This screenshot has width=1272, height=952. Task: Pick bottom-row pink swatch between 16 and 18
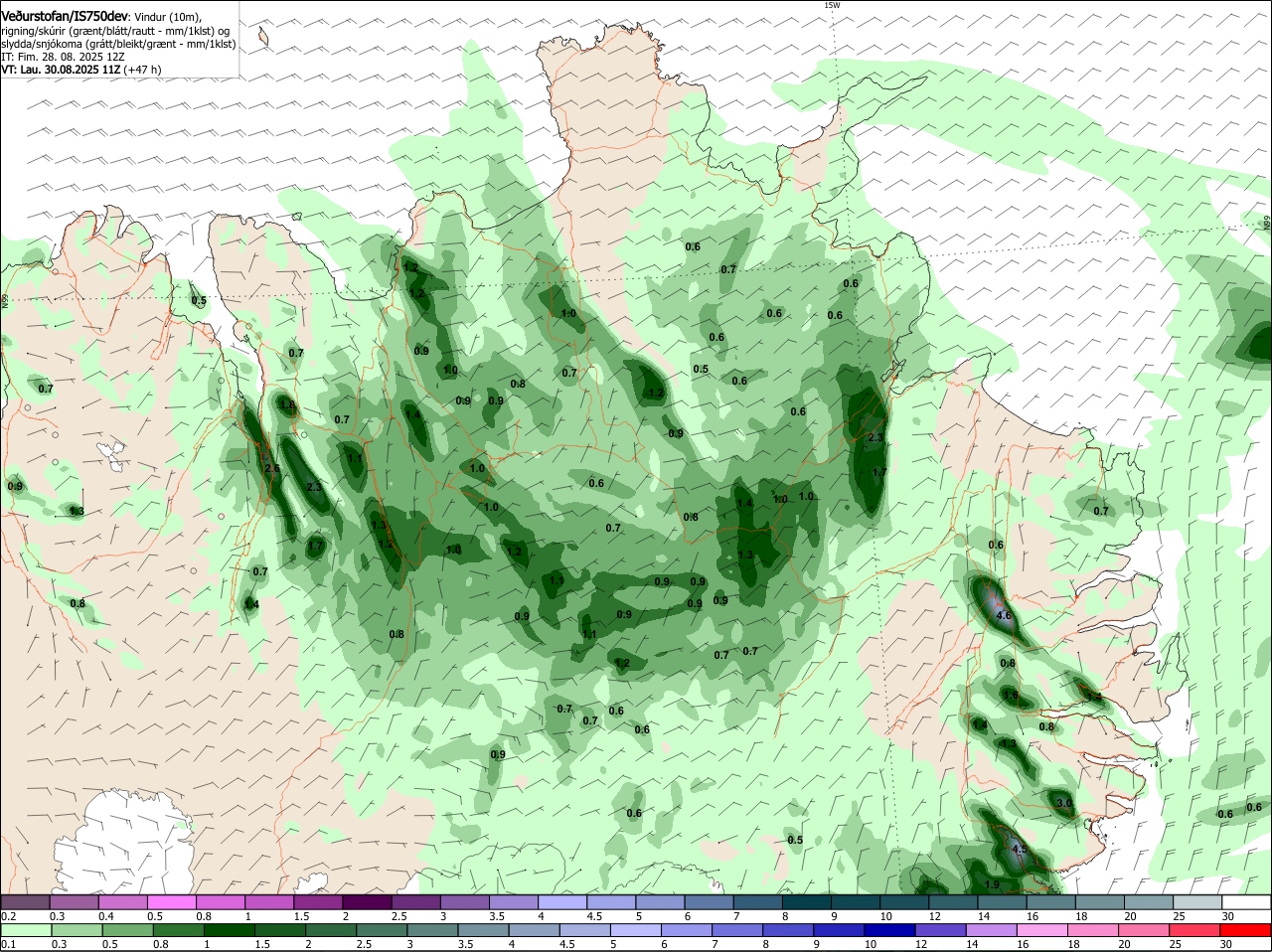click(x=1043, y=930)
